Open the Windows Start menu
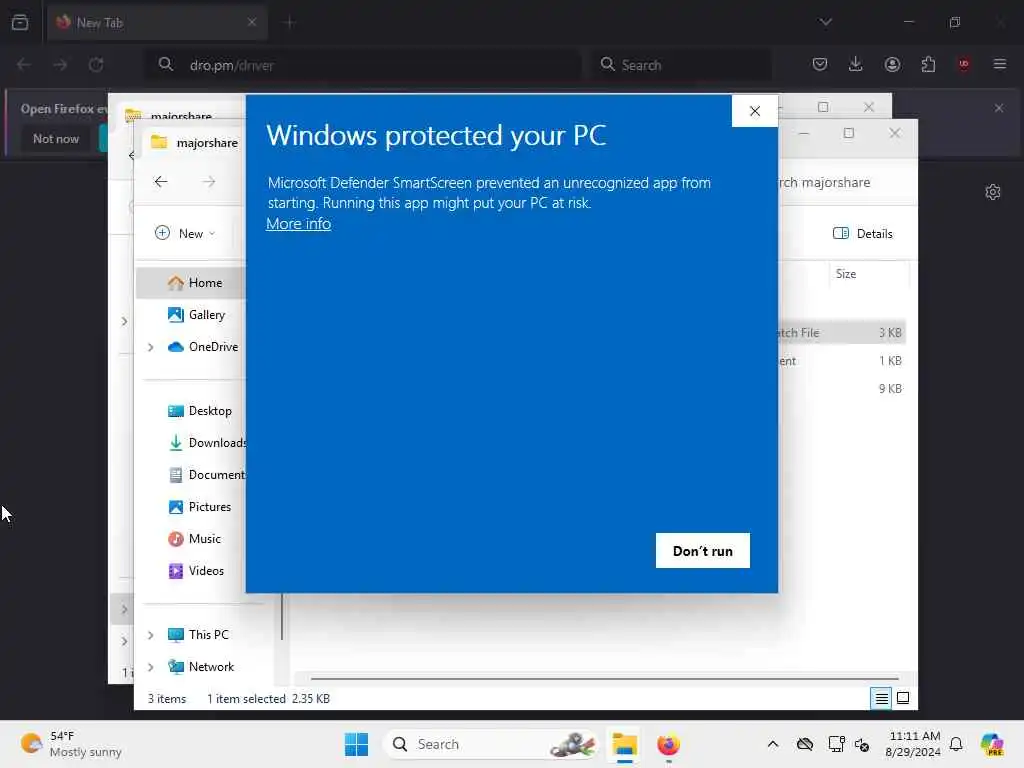Screen dimensions: 1024x768 356,744
